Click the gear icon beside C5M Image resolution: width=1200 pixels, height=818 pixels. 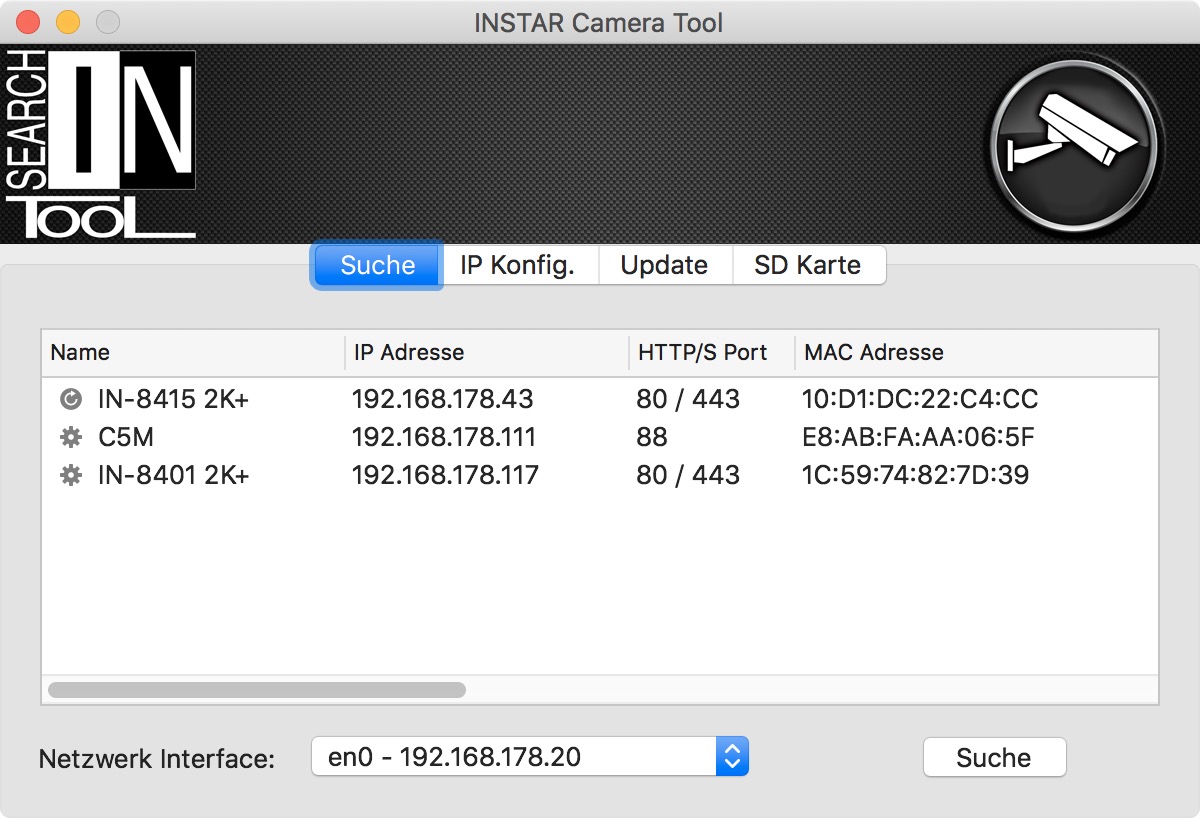(x=71, y=437)
